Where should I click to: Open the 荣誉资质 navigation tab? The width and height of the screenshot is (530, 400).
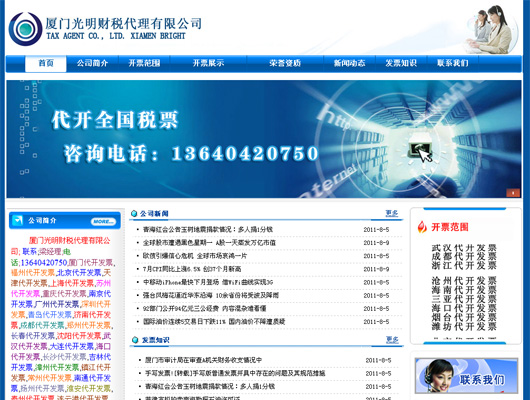285,63
